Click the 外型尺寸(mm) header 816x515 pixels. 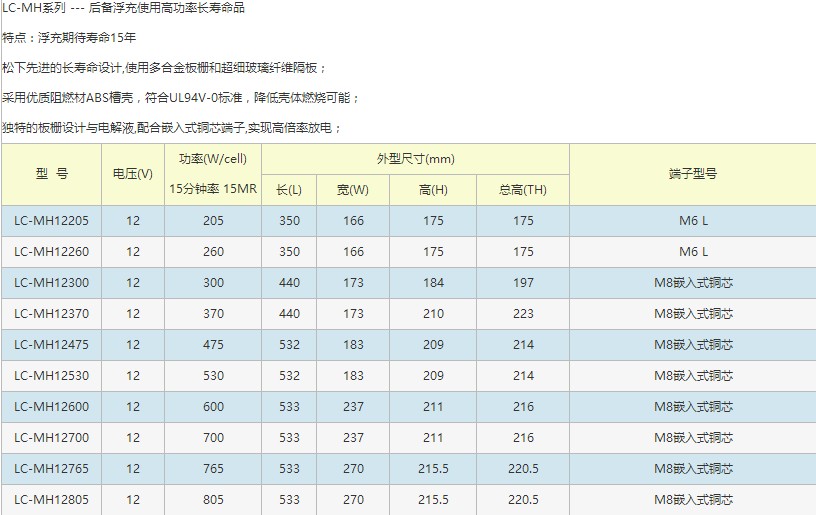coord(415,159)
